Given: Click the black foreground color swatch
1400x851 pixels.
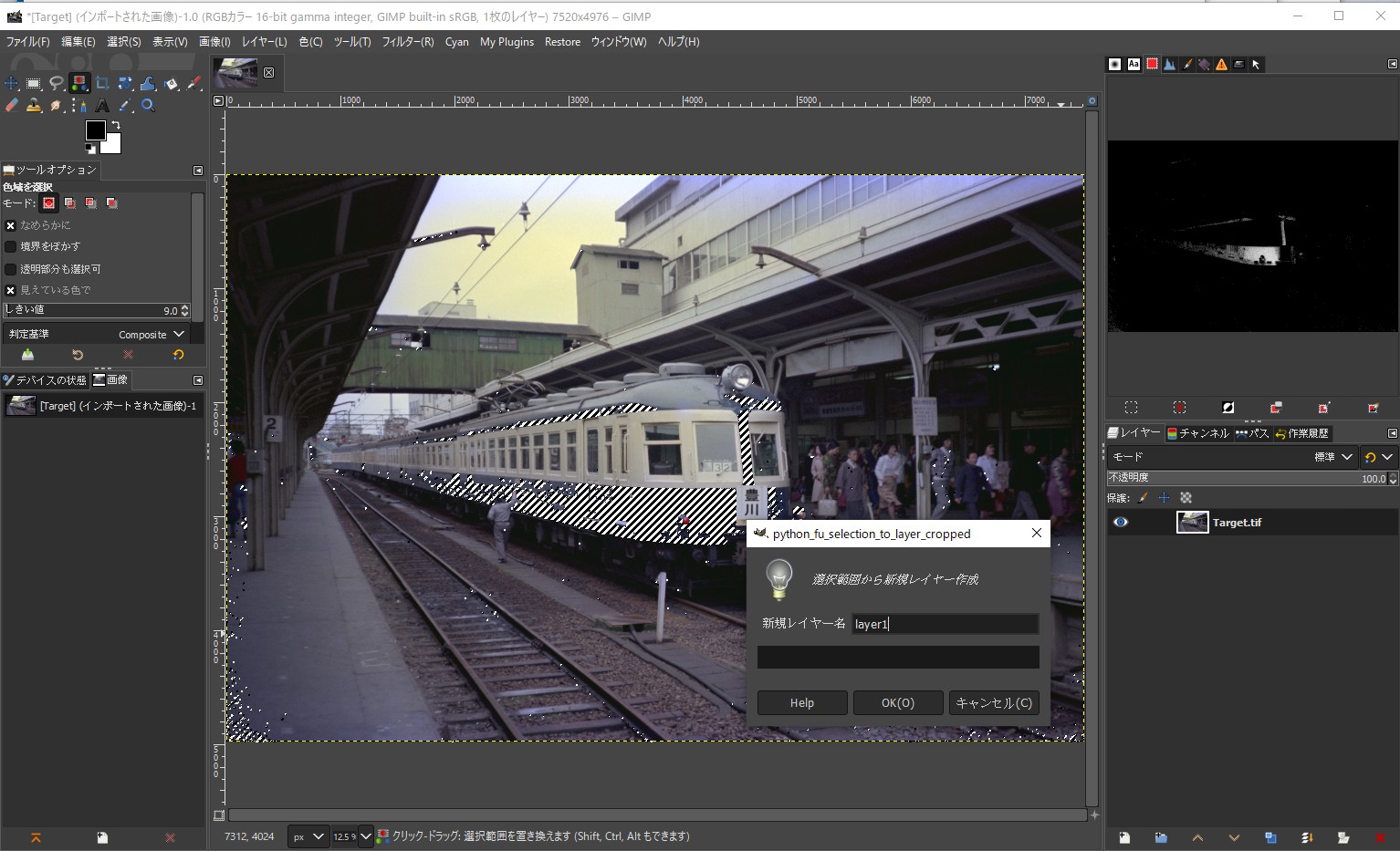Looking at the screenshot, I should click(95, 130).
